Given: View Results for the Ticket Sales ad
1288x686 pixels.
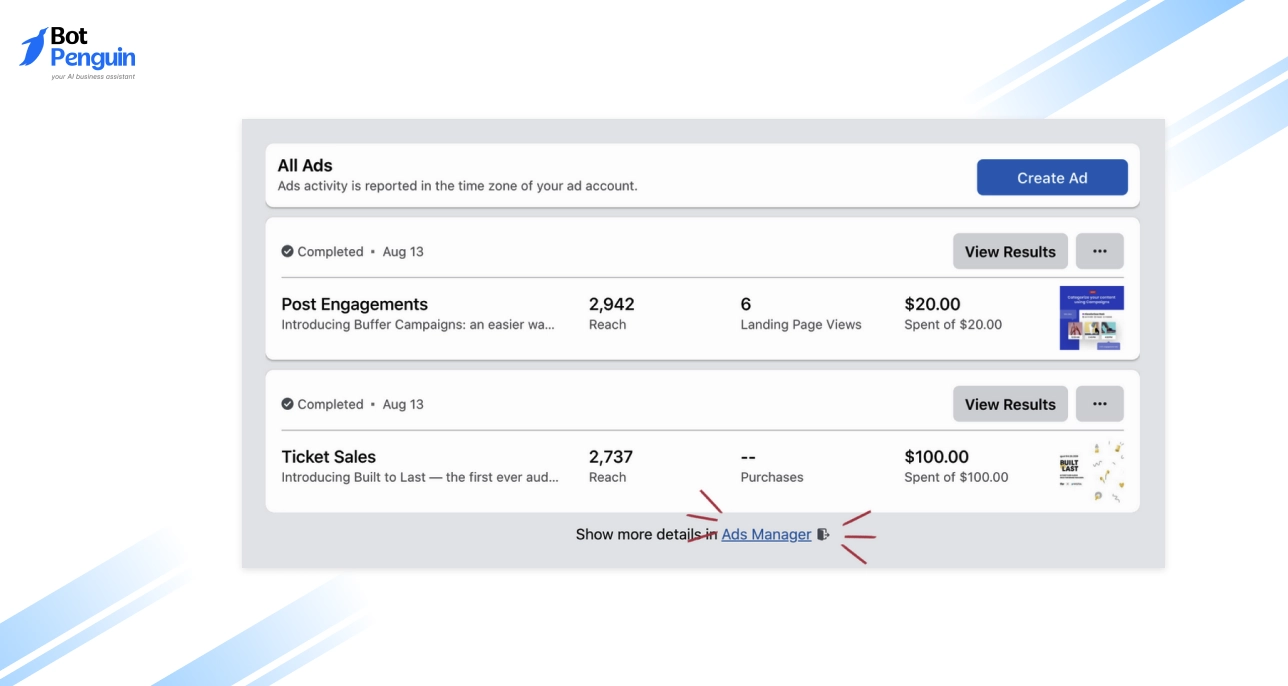Looking at the screenshot, I should coord(1010,403).
